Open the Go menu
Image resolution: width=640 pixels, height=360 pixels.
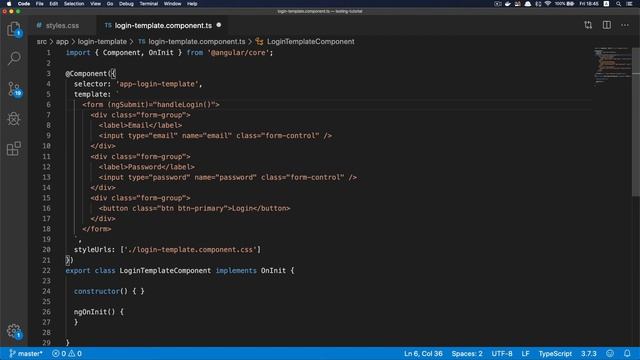(x=110, y=4)
